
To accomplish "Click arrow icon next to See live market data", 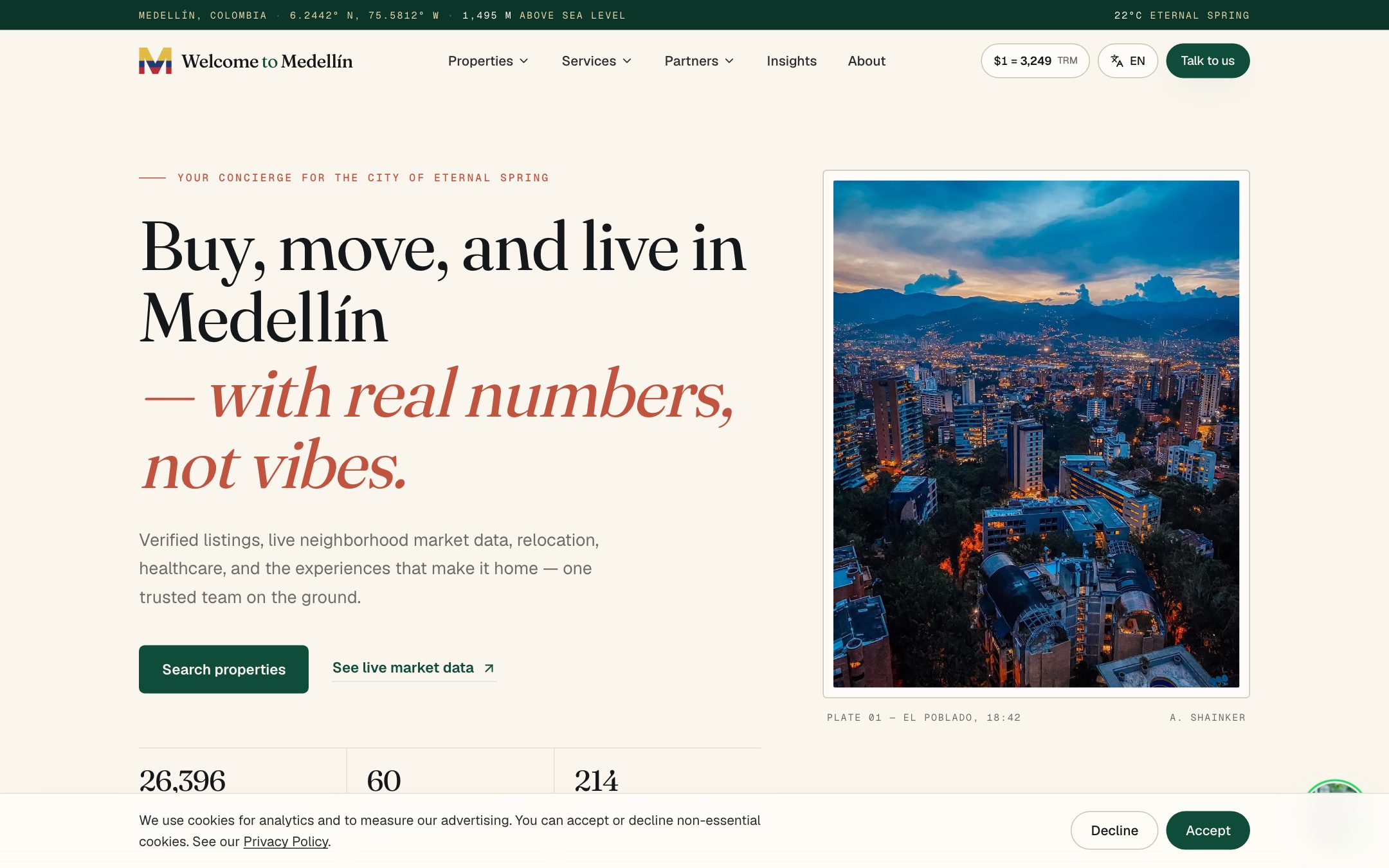I will (x=489, y=669).
